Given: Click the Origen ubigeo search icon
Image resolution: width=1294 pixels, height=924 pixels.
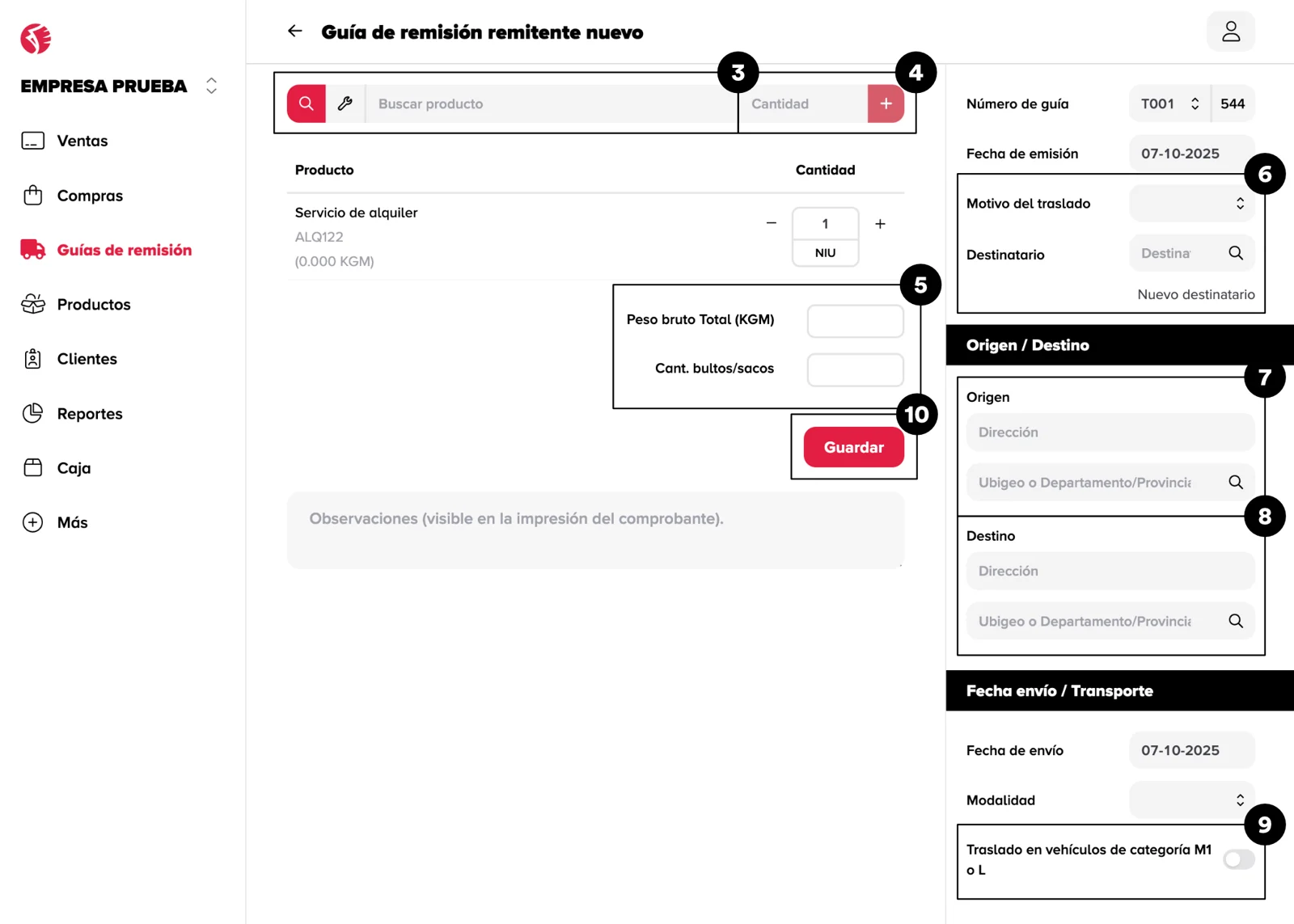Looking at the screenshot, I should click(x=1236, y=482).
